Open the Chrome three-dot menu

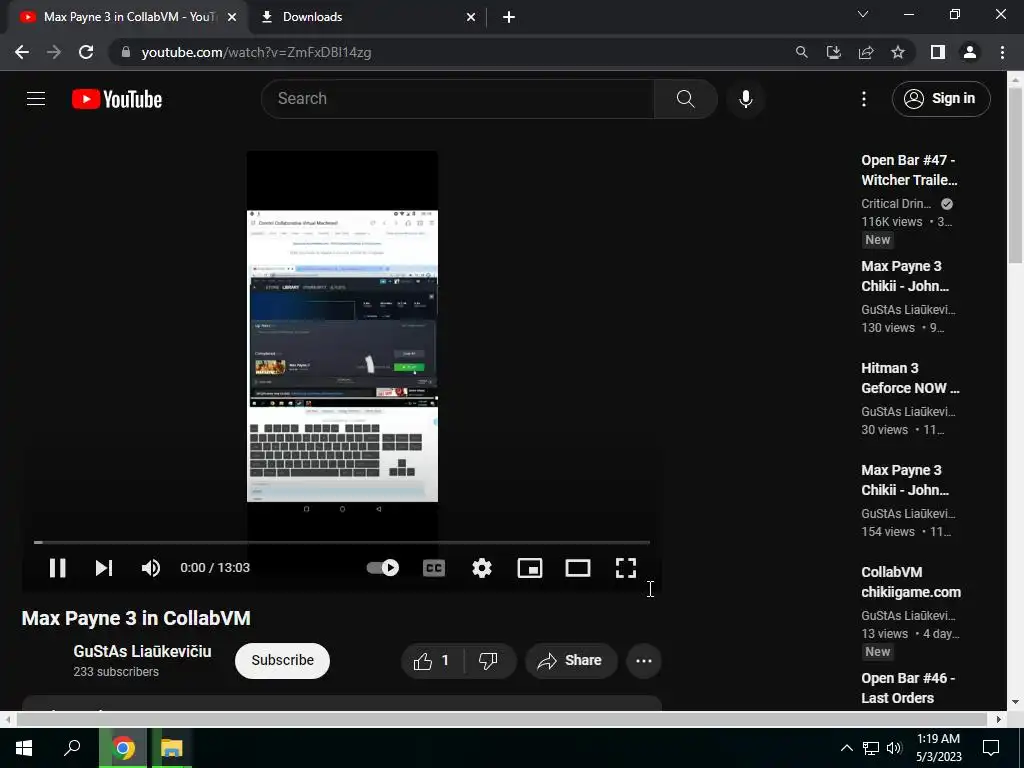pyautogui.click(x=1002, y=52)
